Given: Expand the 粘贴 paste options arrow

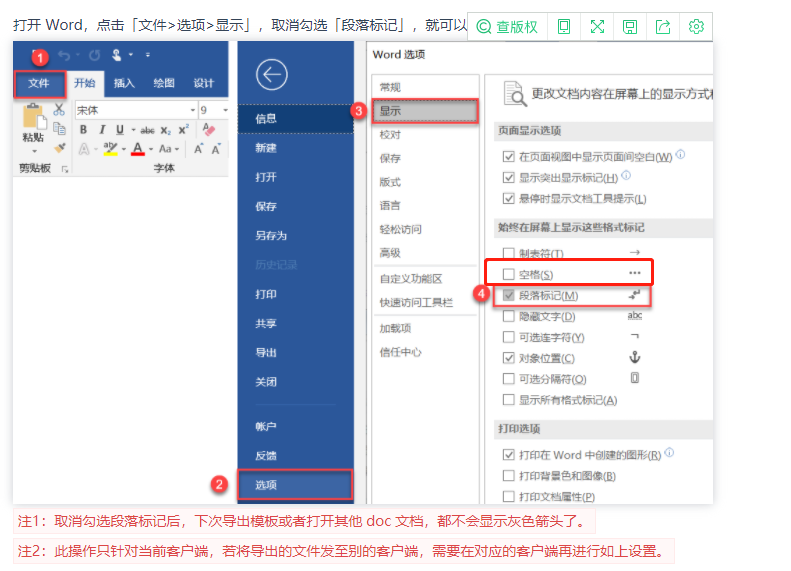Looking at the screenshot, I should (x=34, y=151).
